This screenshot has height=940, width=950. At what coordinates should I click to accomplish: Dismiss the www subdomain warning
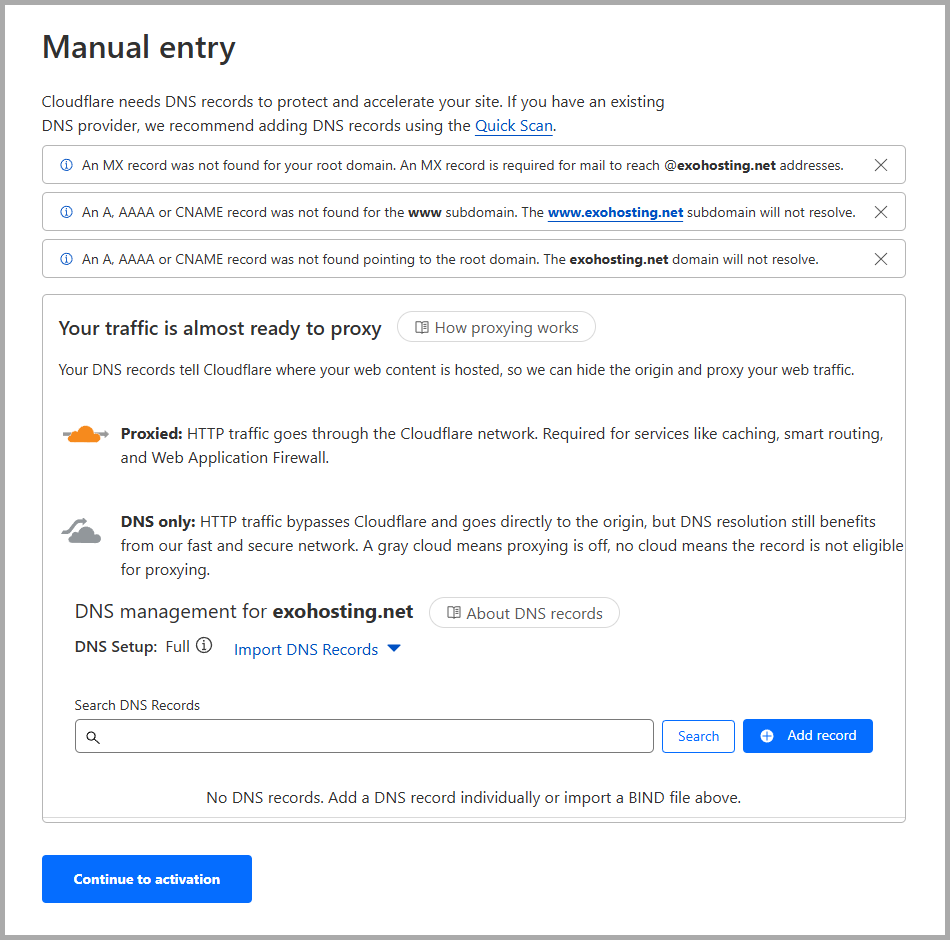point(881,211)
